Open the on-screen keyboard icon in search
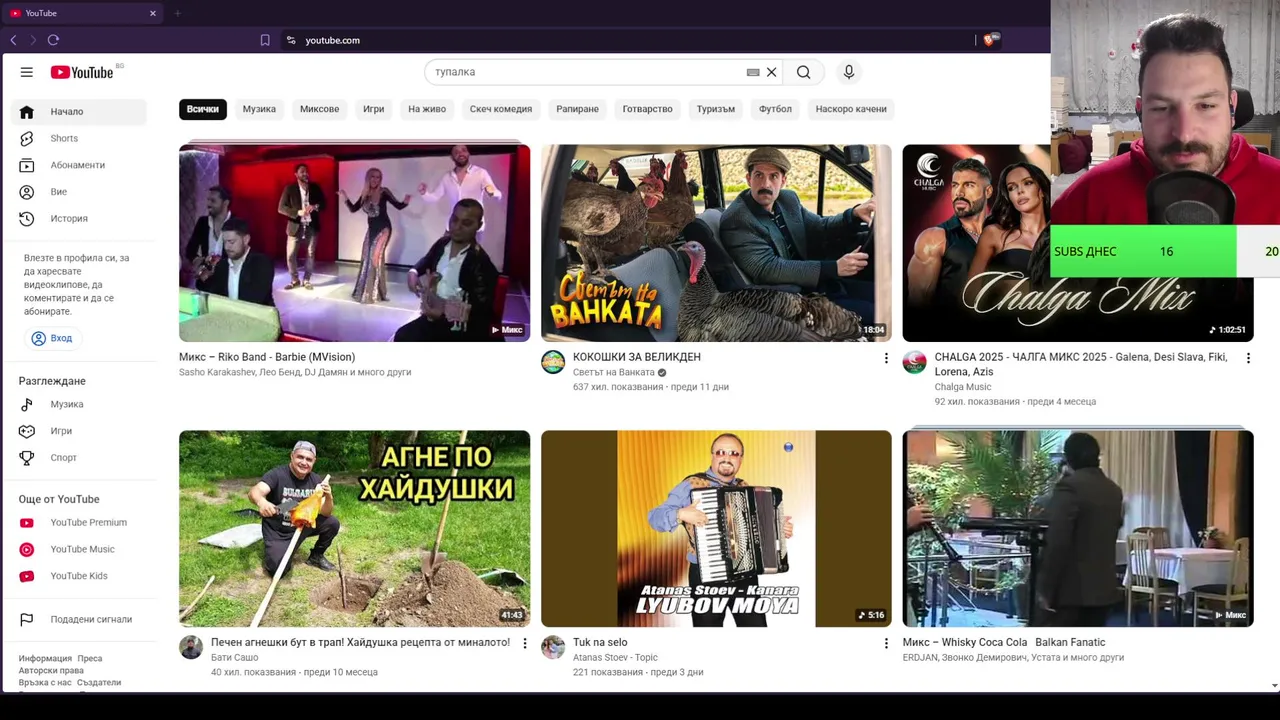The height and width of the screenshot is (720, 1280). pyautogui.click(x=753, y=72)
